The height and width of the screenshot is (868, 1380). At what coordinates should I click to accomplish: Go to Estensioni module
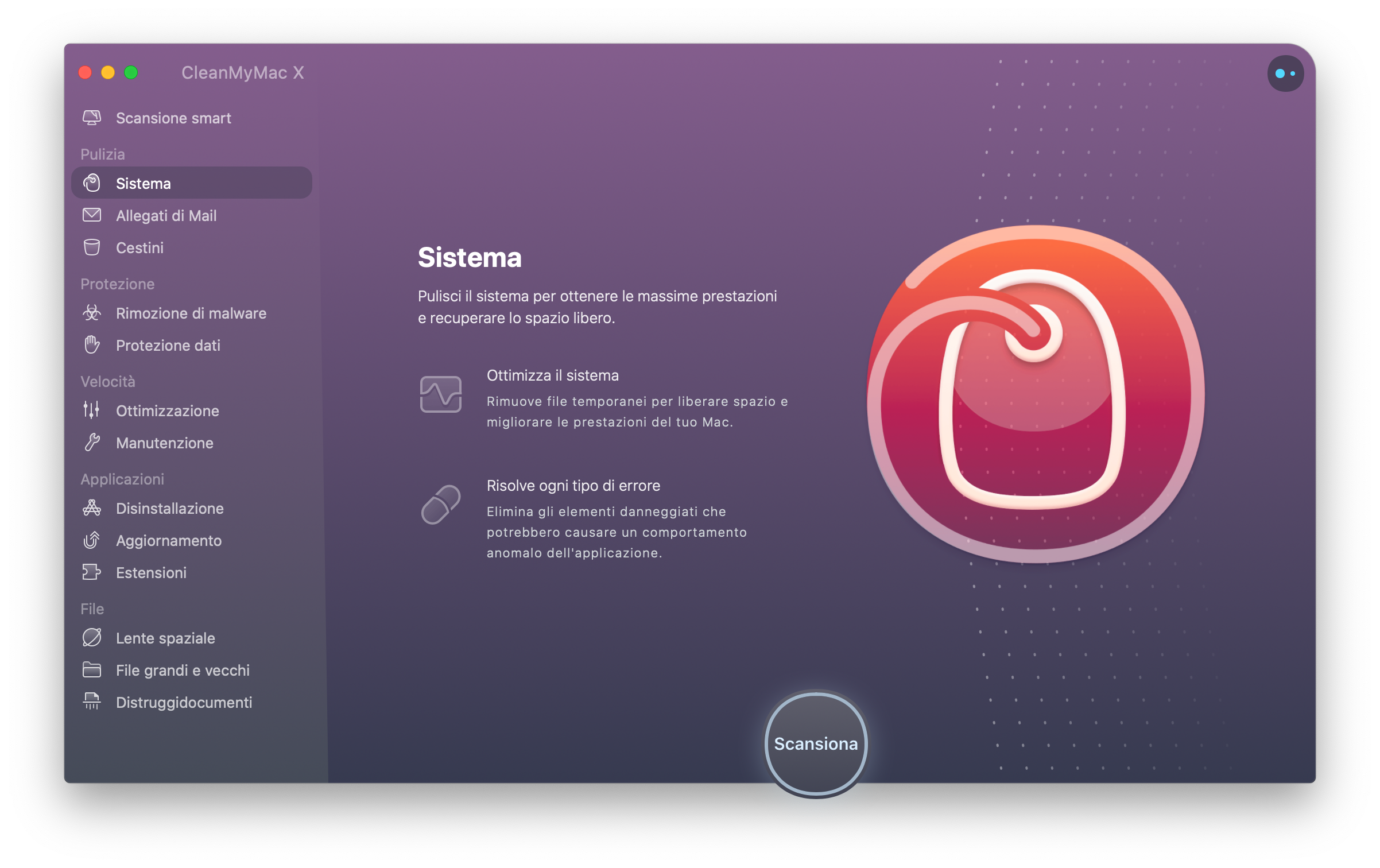click(x=192, y=572)
